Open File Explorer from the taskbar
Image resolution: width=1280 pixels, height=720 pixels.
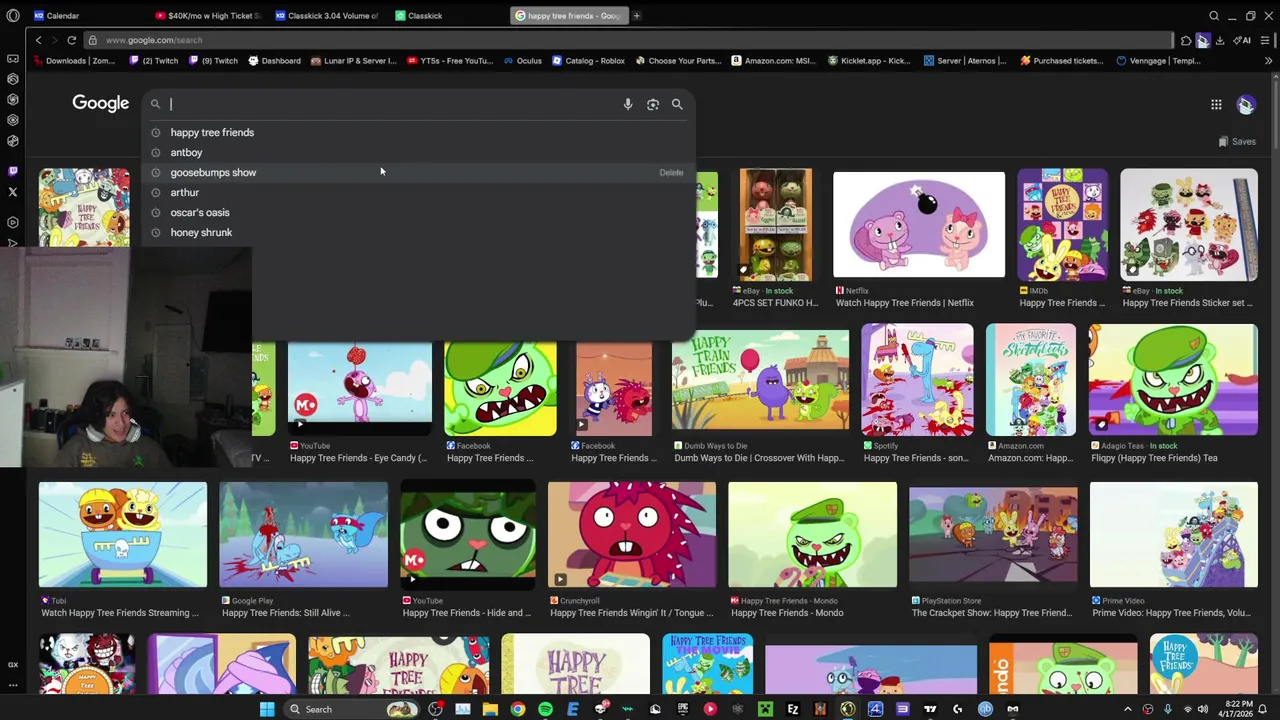pos(490,709)
